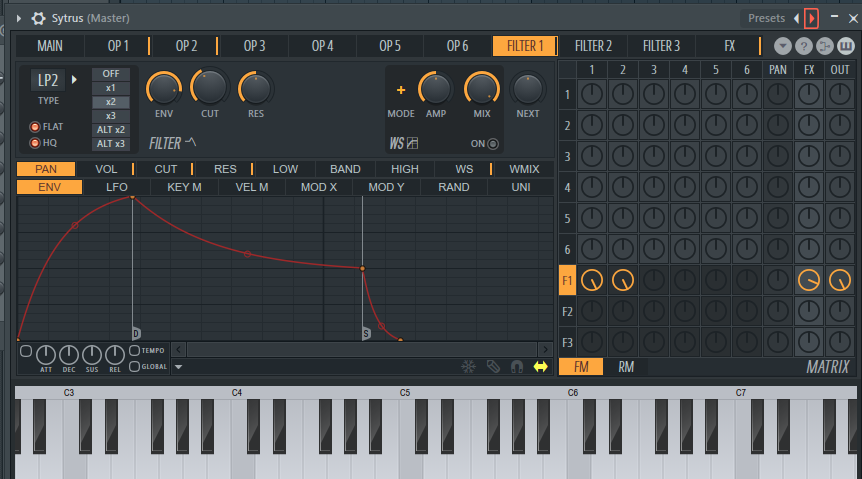Select the UNI articulation tab
This screenshot has width=862, height=479.
point(521,187)
